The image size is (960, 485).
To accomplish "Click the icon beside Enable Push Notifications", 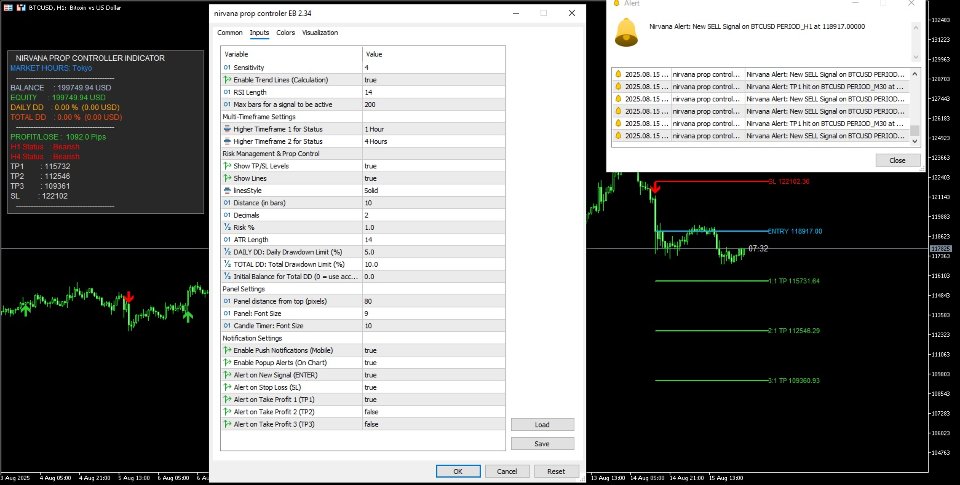I will tap(227, 350).
